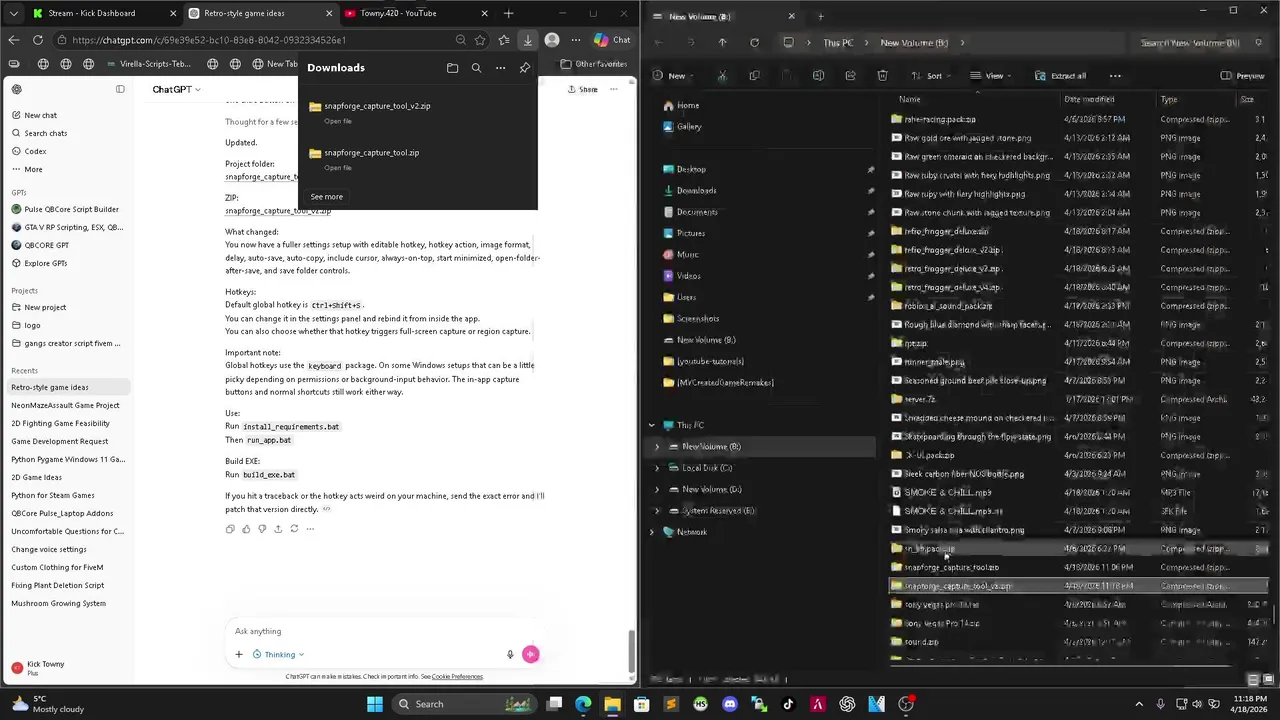The height and width of the screenshot is (720, 1280).
Task: Open Cookie Preferences link
Action: coord(457,677)
